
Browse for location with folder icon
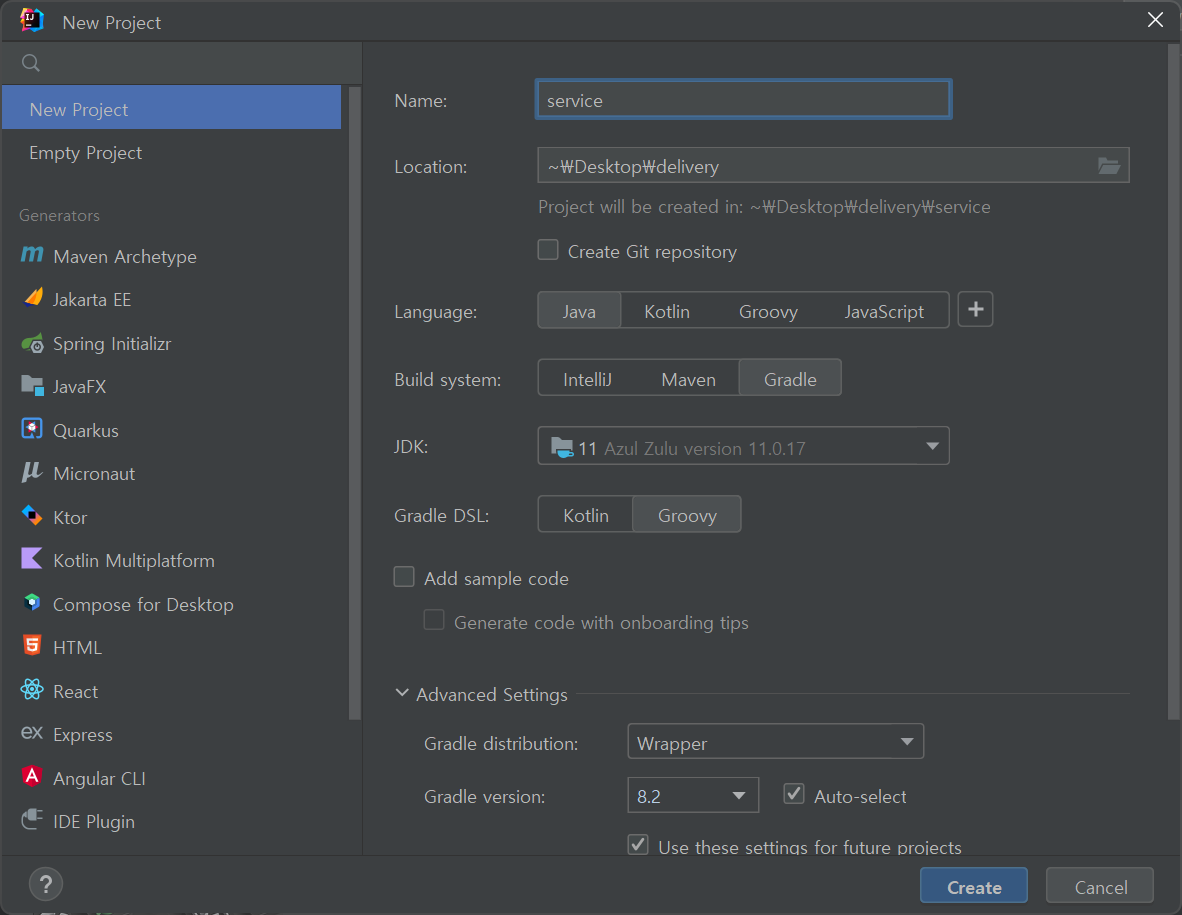1108,166
